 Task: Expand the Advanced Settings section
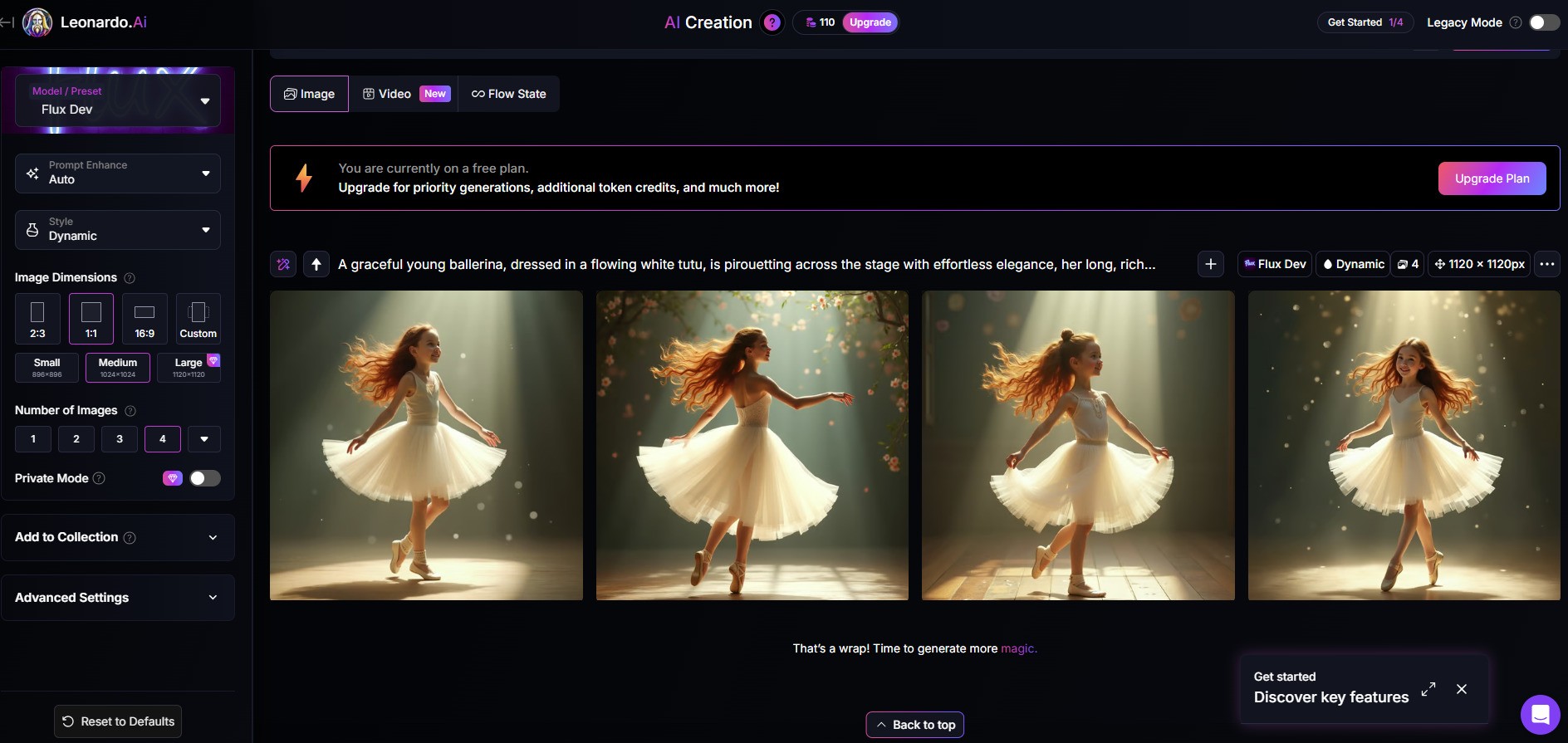118,598
